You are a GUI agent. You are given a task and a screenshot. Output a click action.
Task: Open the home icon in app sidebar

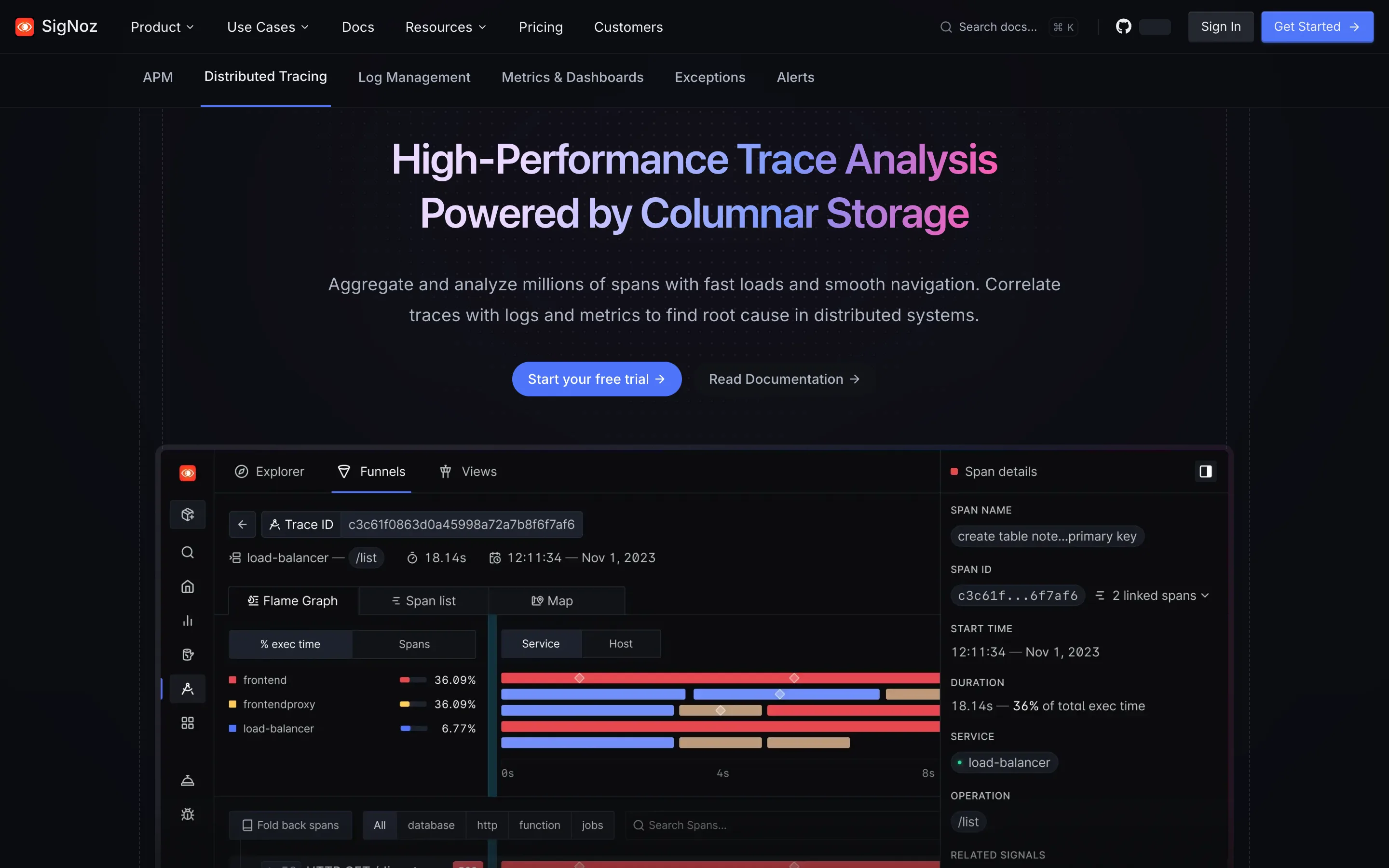[x=188, y=586]
